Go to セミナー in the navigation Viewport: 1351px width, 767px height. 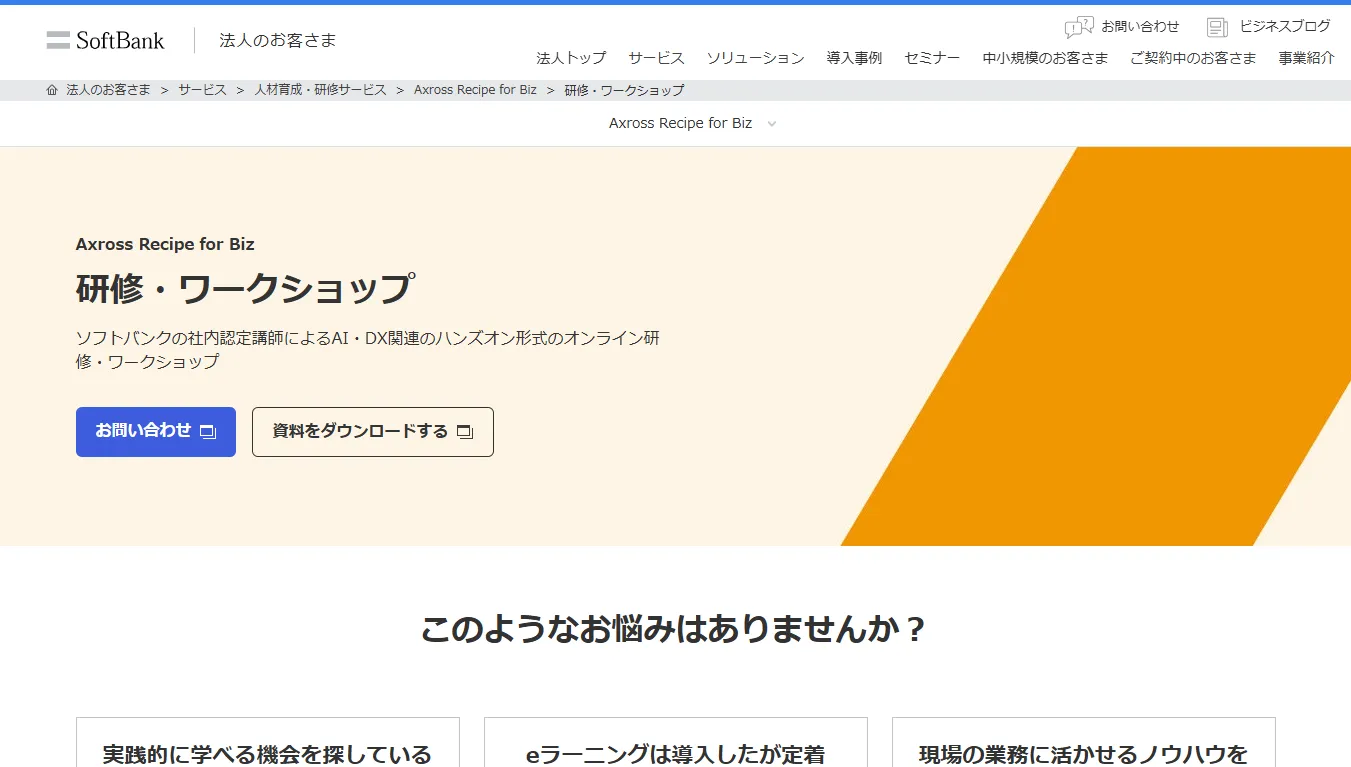(x=931, y=58)
